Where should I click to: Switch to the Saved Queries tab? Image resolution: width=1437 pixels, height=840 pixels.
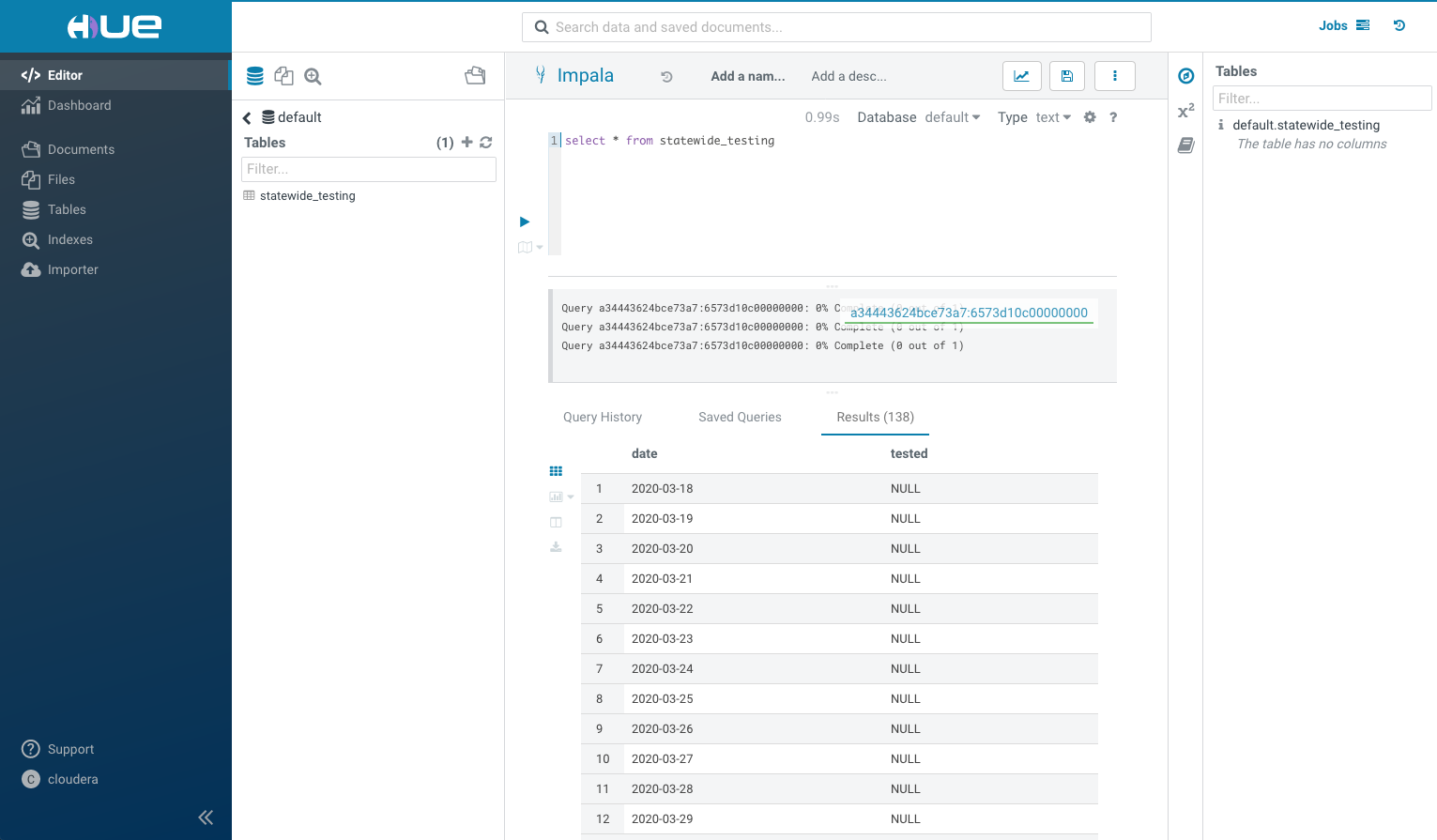point(740,417)
